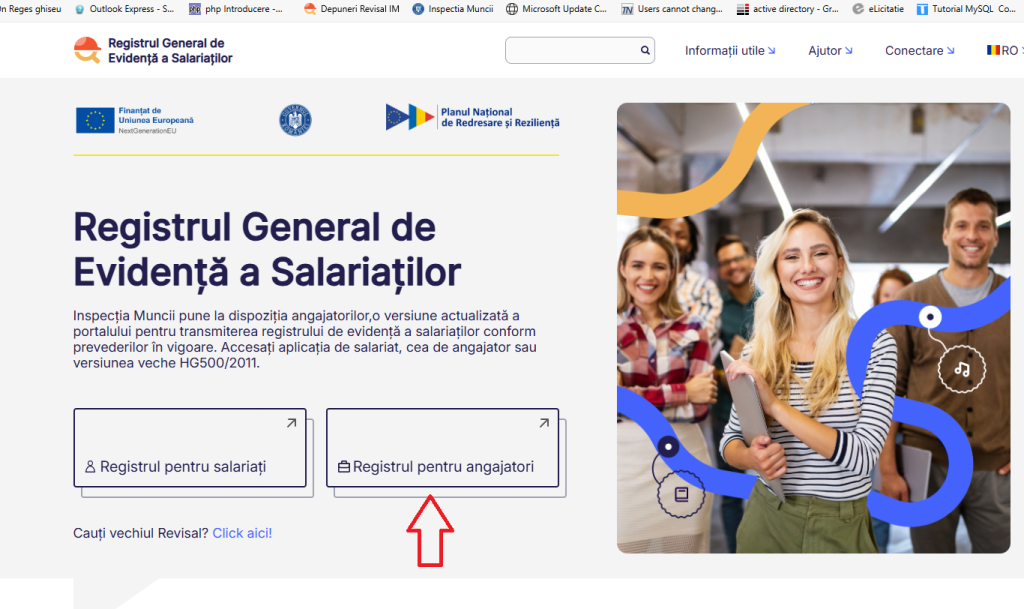
Task: Focus the site search field
Action: coord(579,50)
